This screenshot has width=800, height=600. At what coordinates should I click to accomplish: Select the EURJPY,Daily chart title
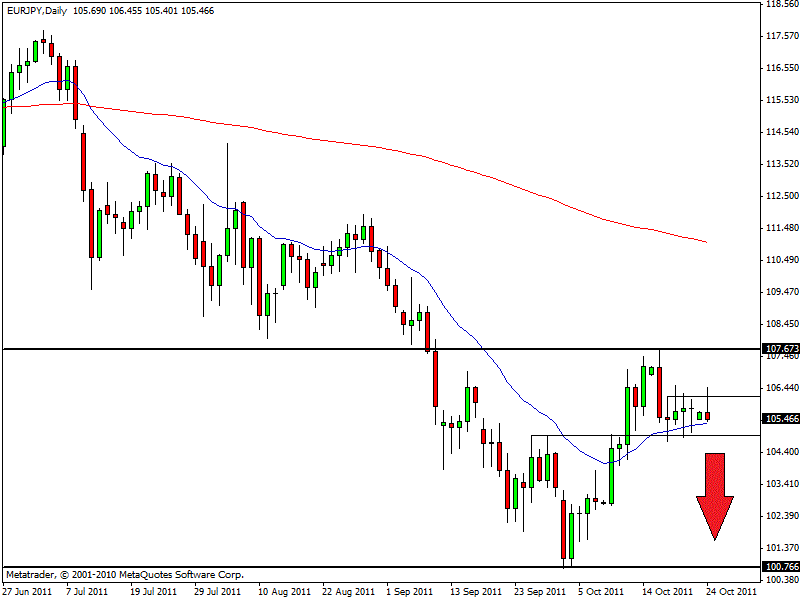(36, 8)
